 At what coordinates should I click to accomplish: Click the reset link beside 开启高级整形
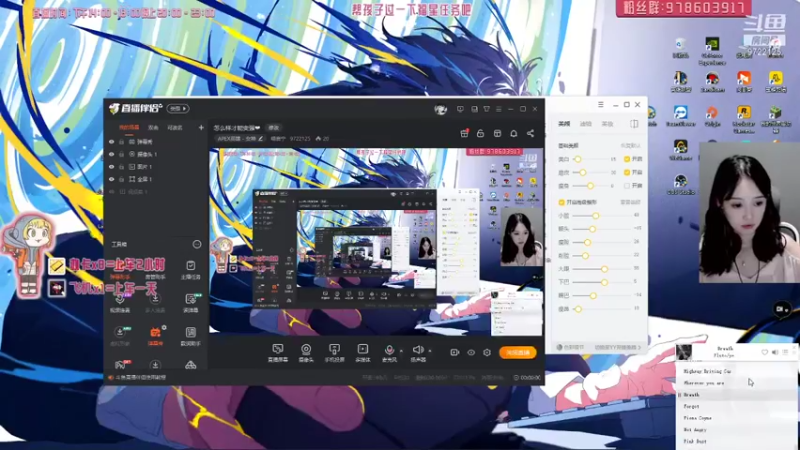[631, 203]
